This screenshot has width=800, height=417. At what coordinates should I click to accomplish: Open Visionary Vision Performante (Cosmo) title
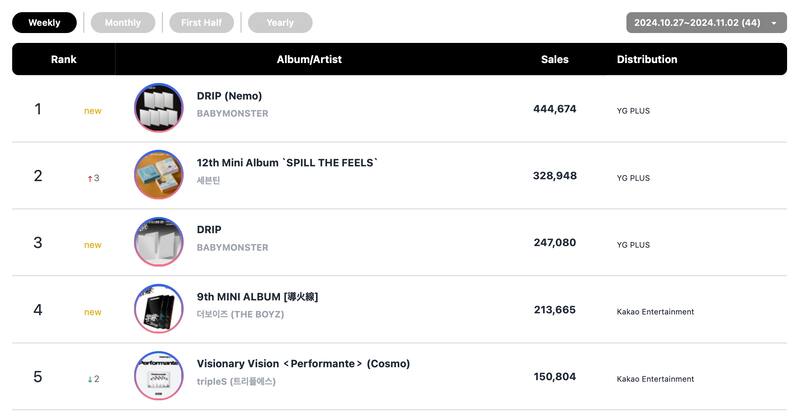click(x=303, y=364)
